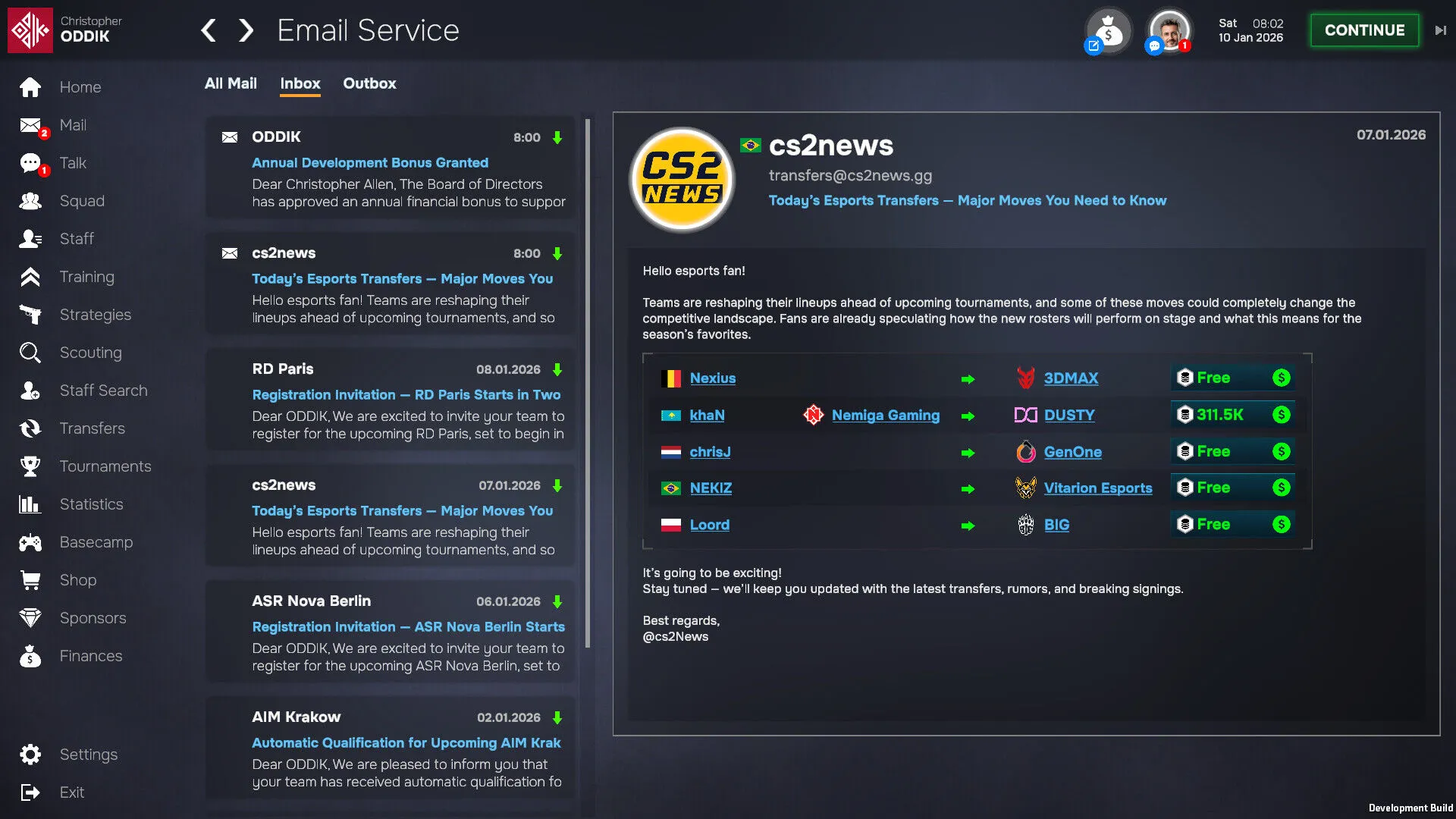Open Basecamp gamepad icon
This screenshot has width=1456, height=819.
point(30,542)
